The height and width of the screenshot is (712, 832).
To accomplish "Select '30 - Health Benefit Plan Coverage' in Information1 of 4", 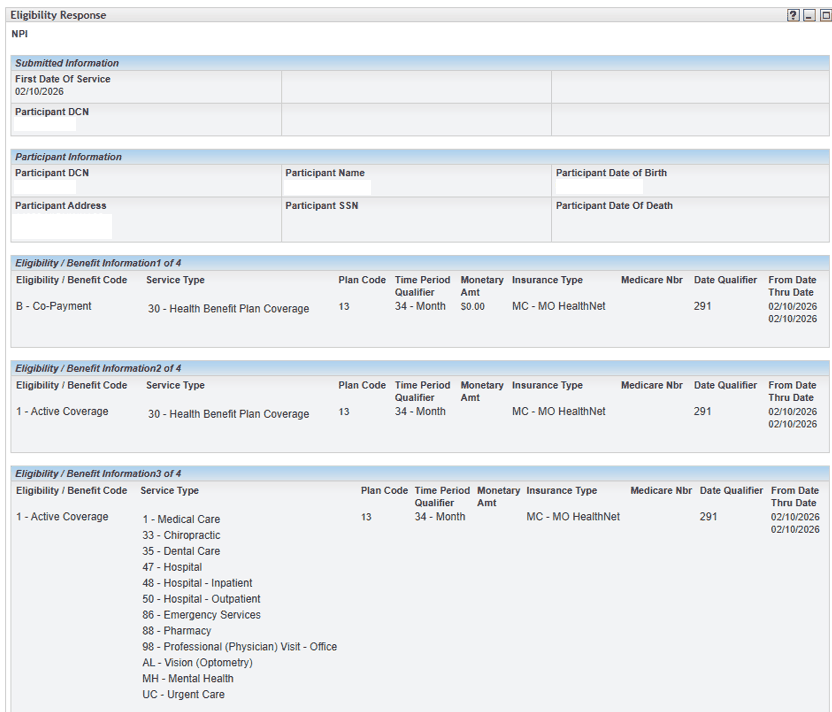I will tap(228, 308).
